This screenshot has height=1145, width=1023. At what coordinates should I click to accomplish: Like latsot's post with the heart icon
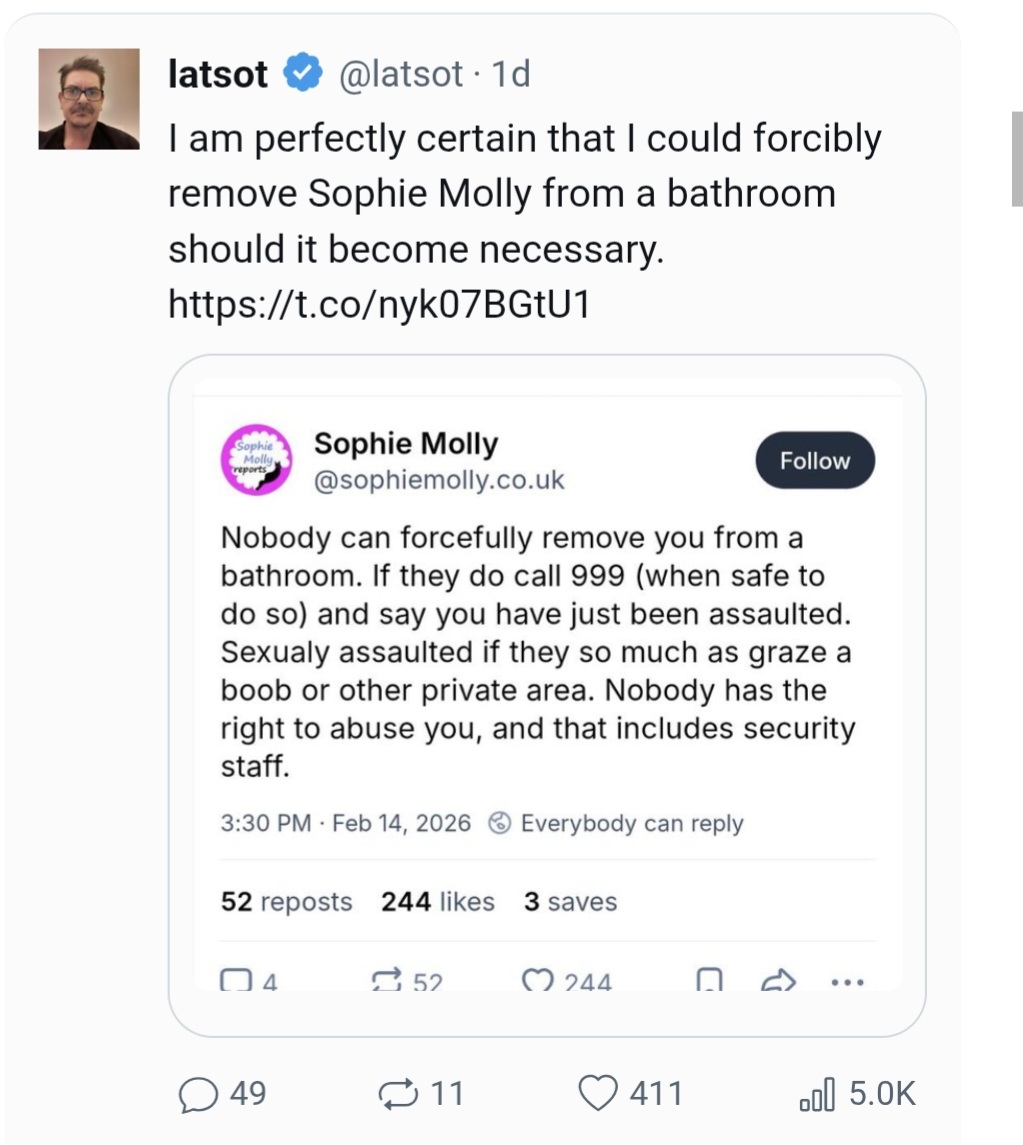coord(599,1093)
